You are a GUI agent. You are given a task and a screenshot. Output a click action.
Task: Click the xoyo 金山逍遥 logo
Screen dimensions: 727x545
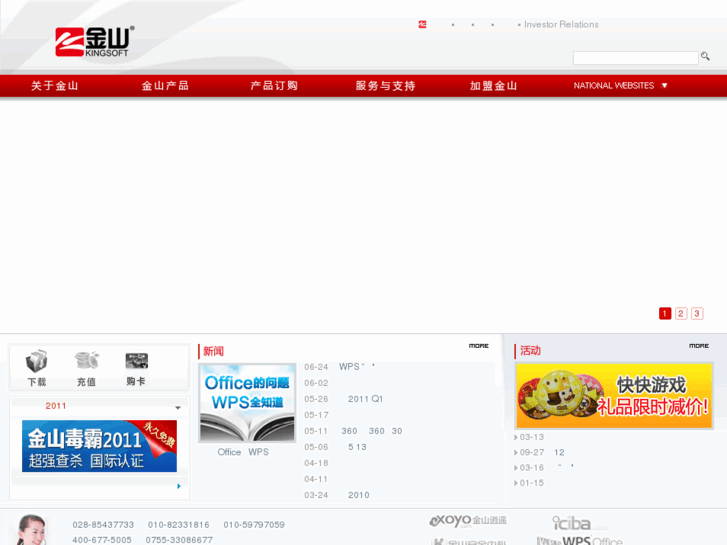[468, 521]
